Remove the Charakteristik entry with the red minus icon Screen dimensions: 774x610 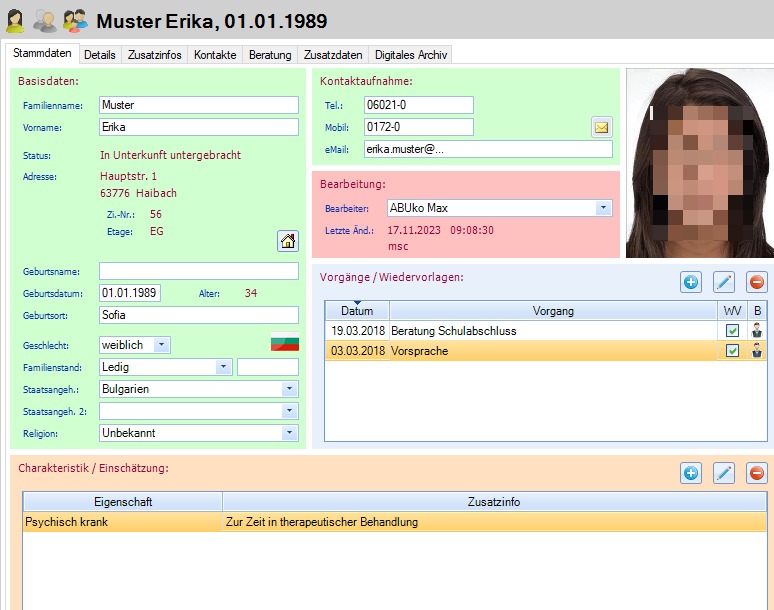(x=757, y=473)
